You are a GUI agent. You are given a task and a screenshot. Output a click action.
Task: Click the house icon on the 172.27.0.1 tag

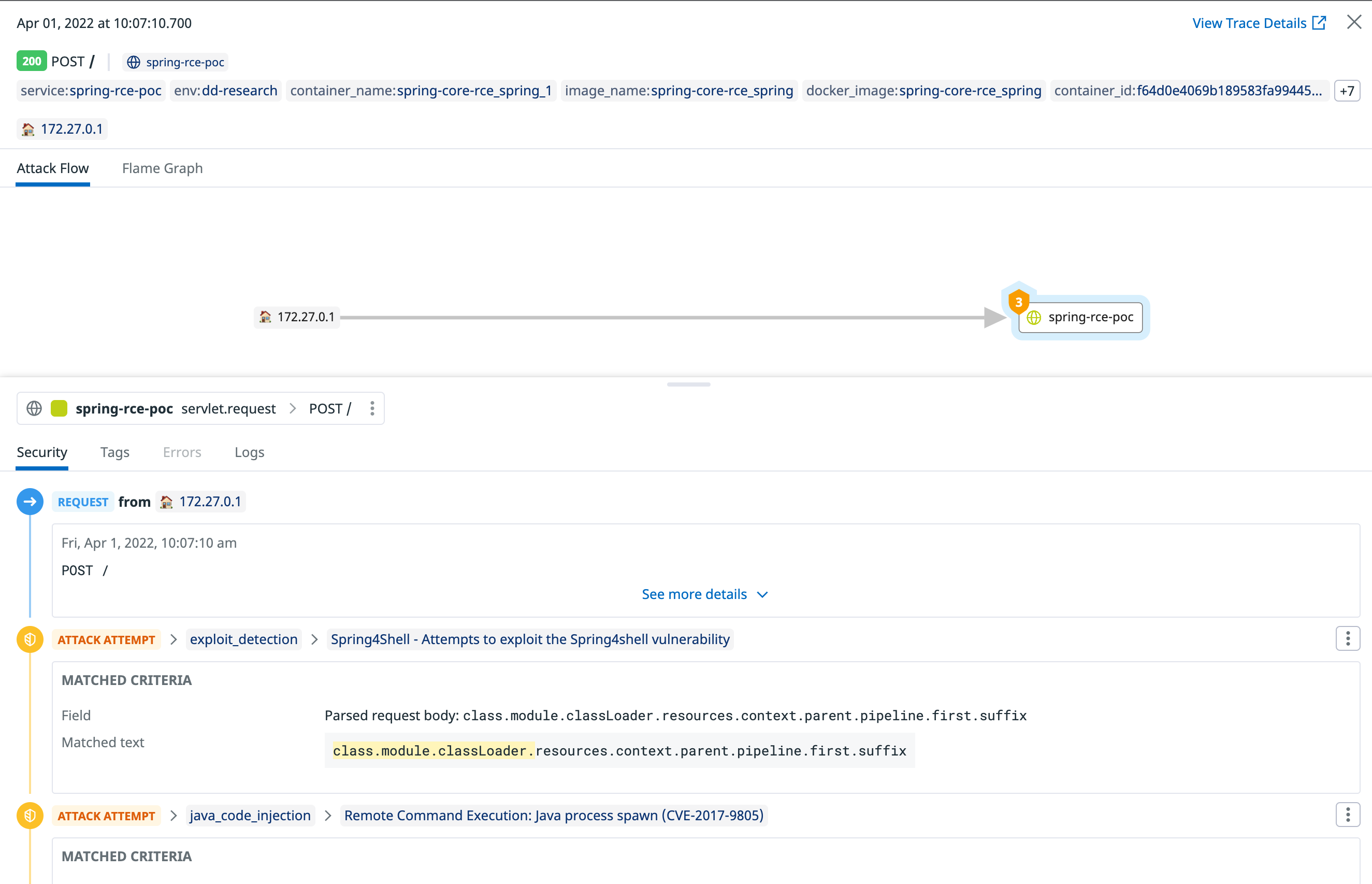pos(27,129)
